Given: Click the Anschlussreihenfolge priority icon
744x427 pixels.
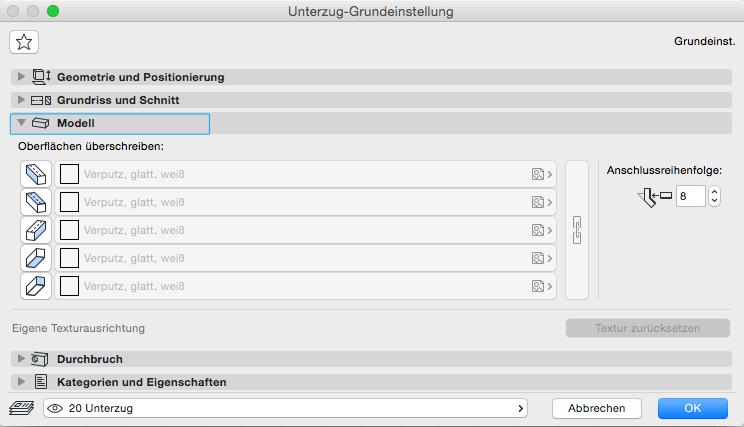Looking at the screenshot, I should click(x=654, y=196).
